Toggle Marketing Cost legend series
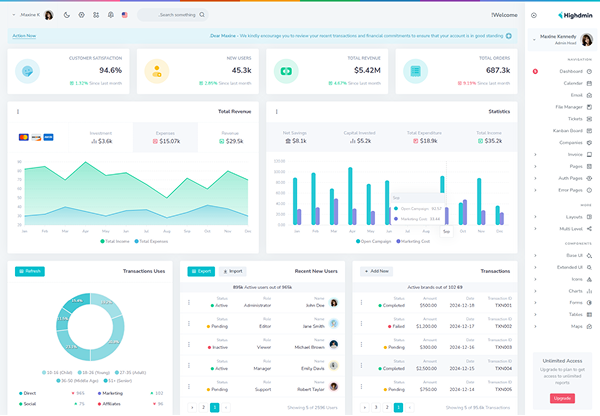Image resolution: width=600 pixels, height=416 pixels. pos(413,241)
